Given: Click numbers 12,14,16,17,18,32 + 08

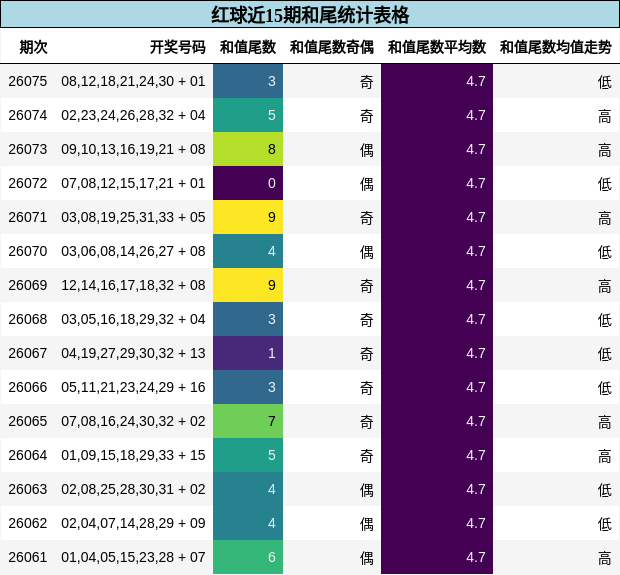Looking at the screenshot, I should [x=133, y=285].
